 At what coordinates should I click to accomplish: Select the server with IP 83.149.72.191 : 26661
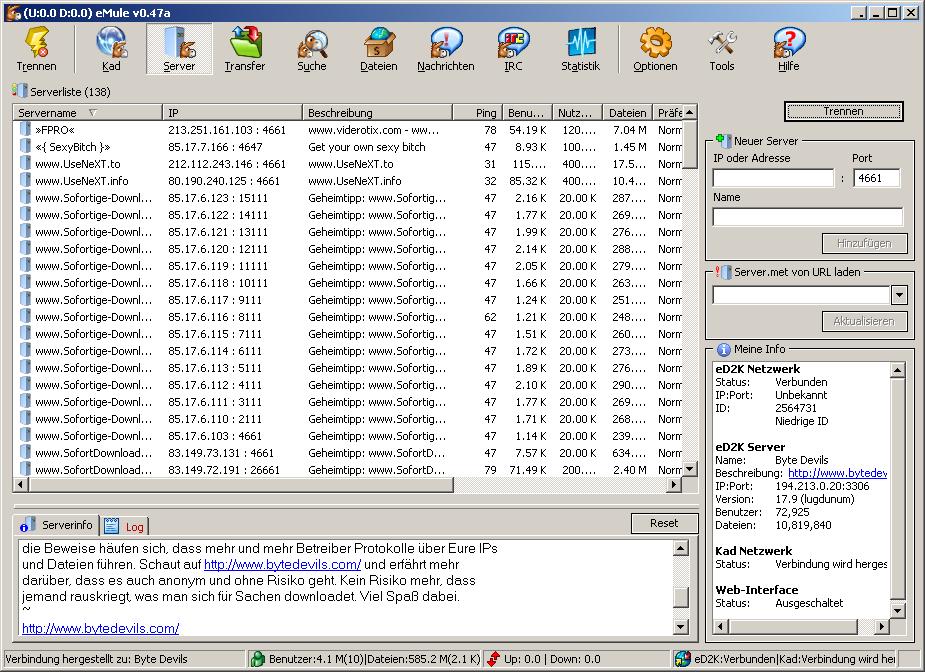click(347, 470)
